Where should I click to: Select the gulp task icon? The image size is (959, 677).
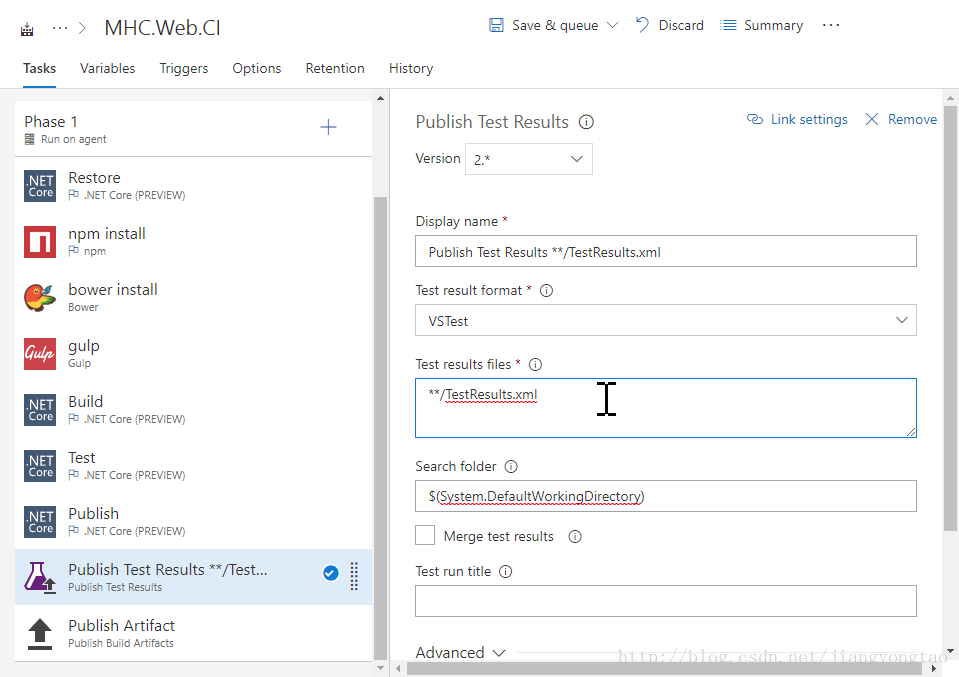[x=40, y=353]
